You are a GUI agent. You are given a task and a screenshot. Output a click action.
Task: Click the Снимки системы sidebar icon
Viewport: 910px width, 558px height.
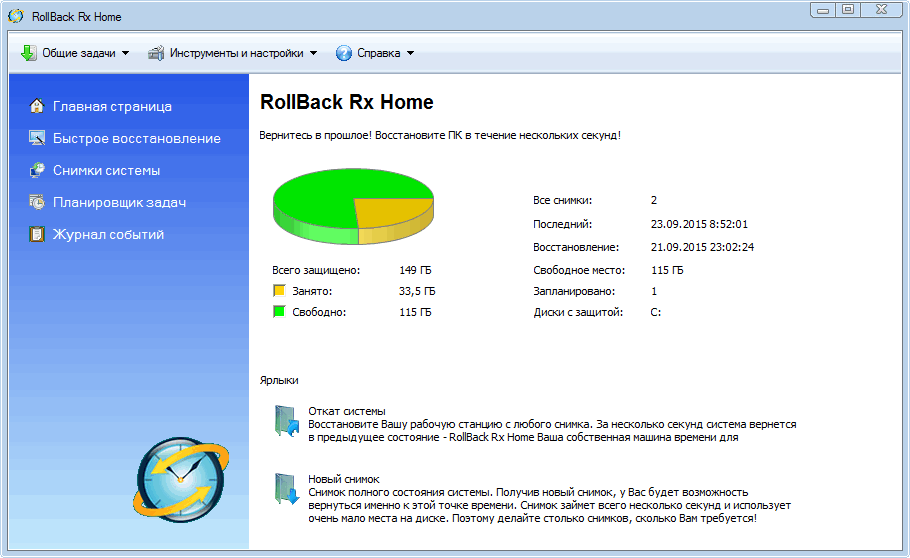[37, 170]
